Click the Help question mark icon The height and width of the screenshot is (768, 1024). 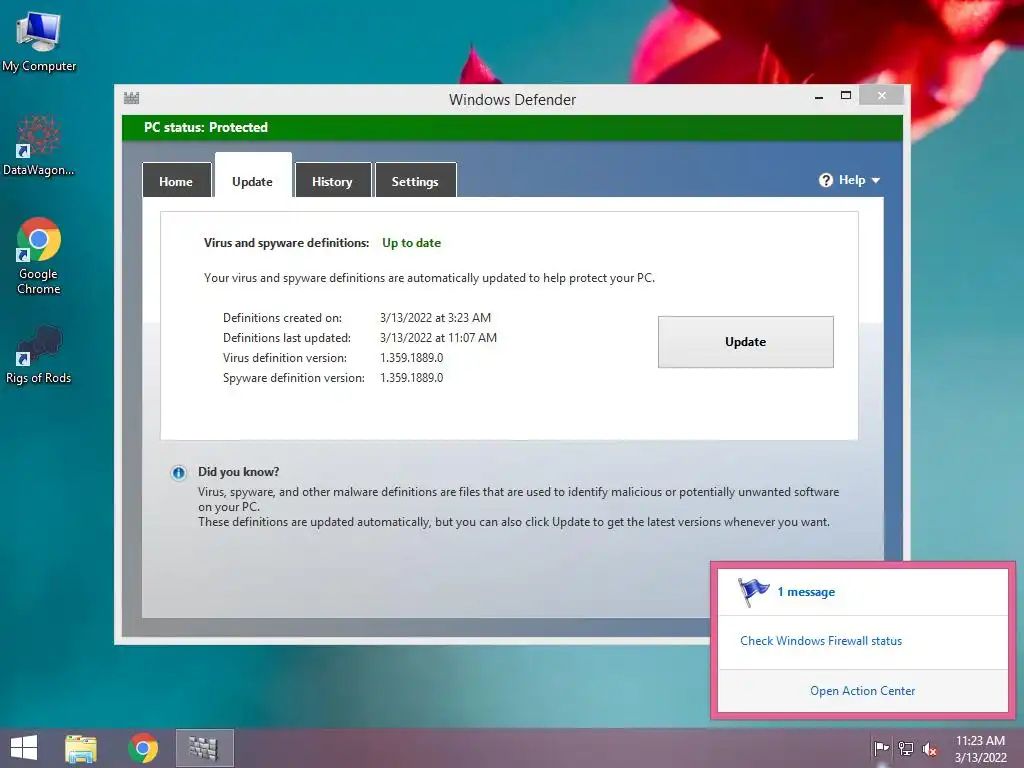[825, 180]
